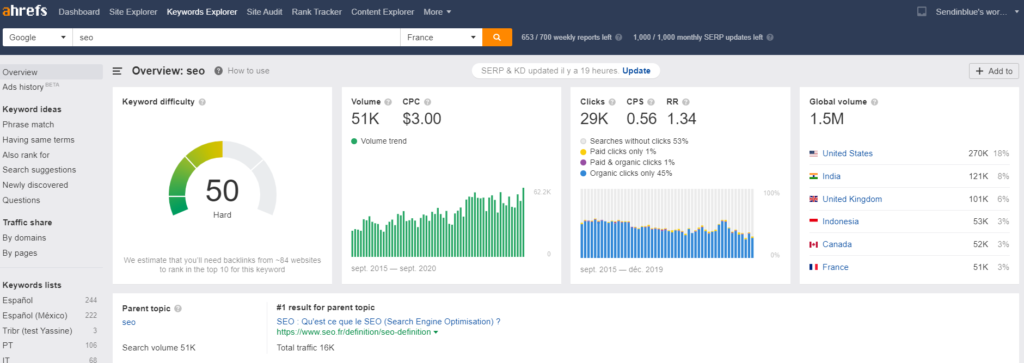Click the Indonesia flag icon
Viewport: 1024px width, 363px height.
813,221
